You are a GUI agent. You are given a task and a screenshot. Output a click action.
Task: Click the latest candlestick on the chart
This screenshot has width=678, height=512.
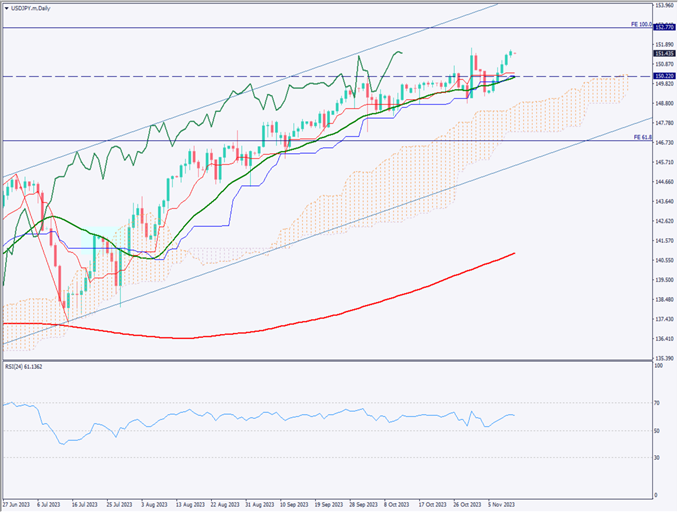click(x=514, y=53)
